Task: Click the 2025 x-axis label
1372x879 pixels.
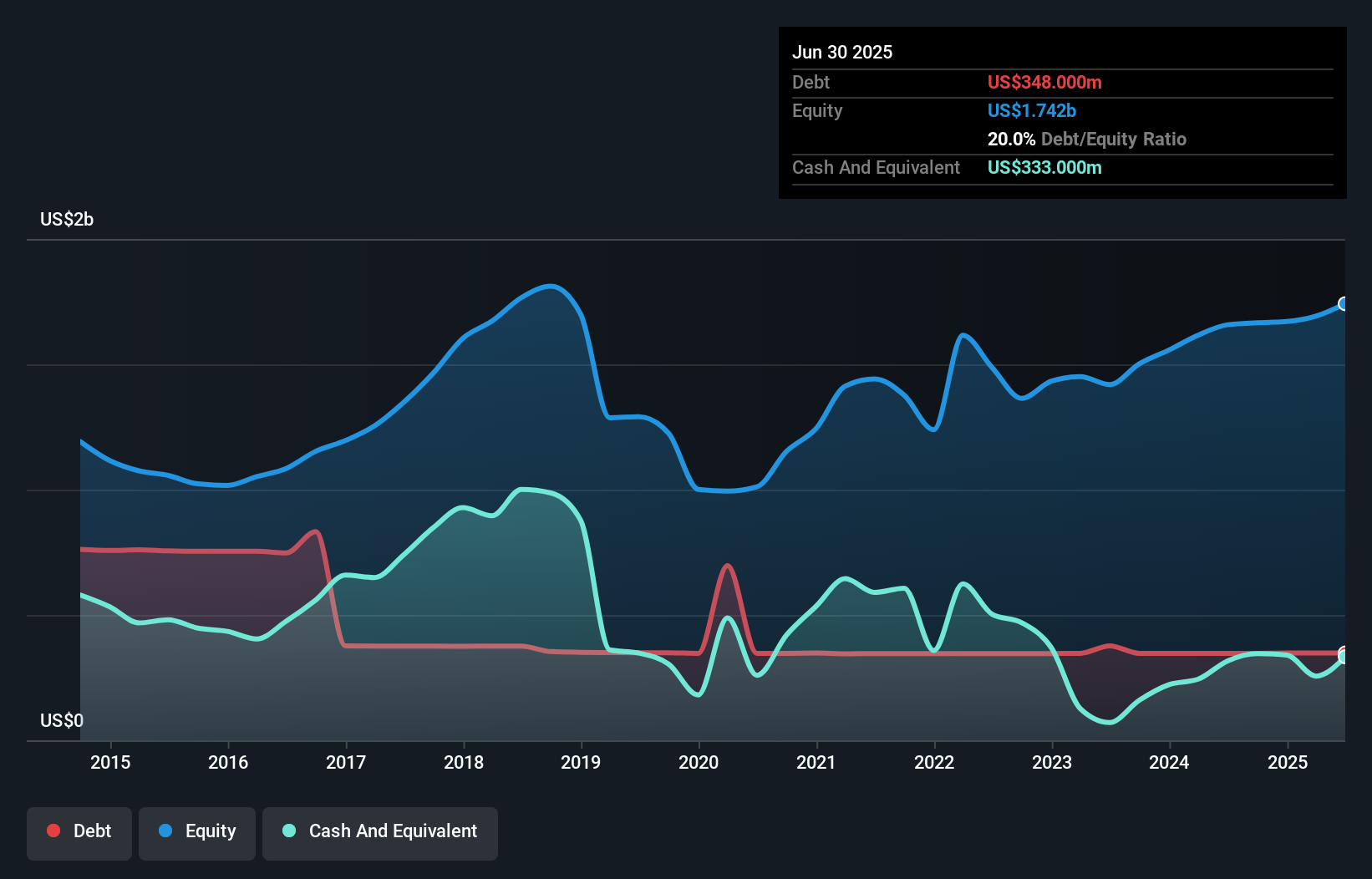Action: tap(1288, 762)
